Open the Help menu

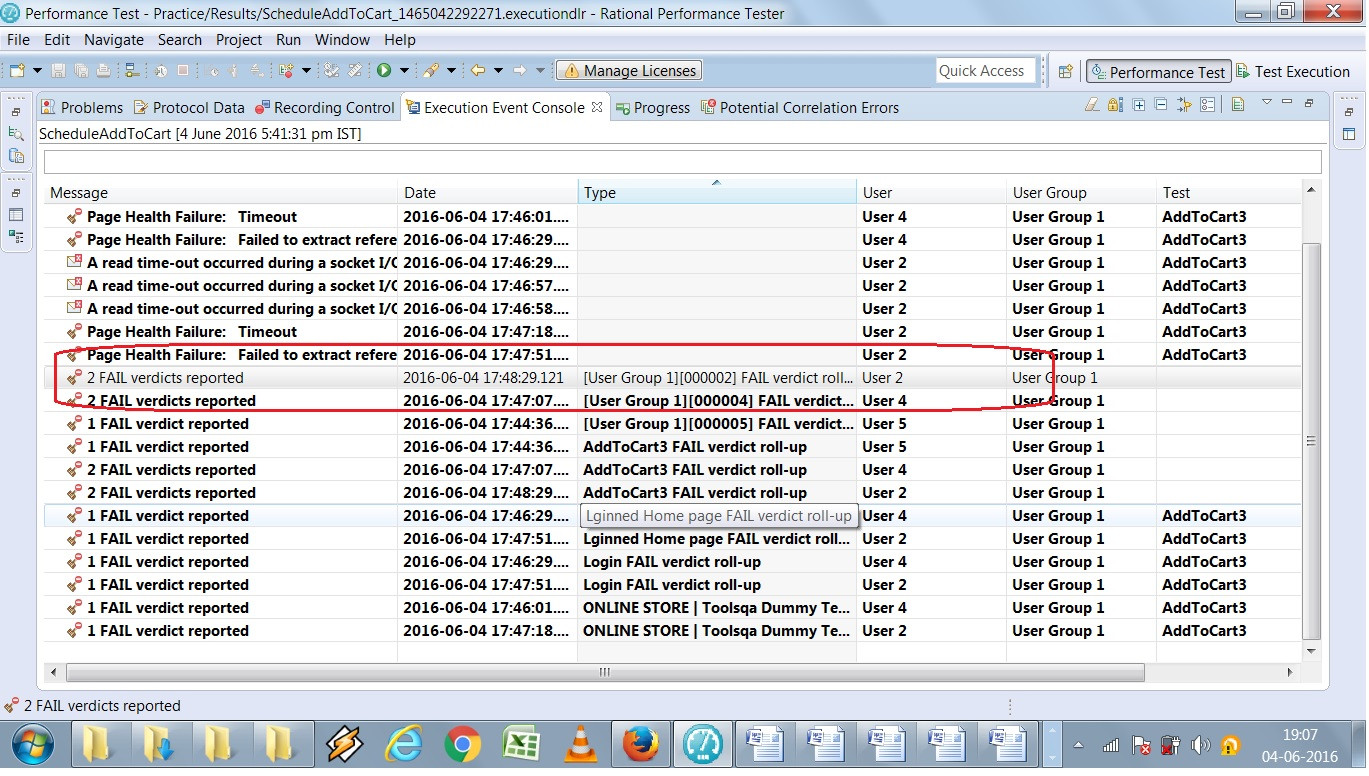click(400, 40)
